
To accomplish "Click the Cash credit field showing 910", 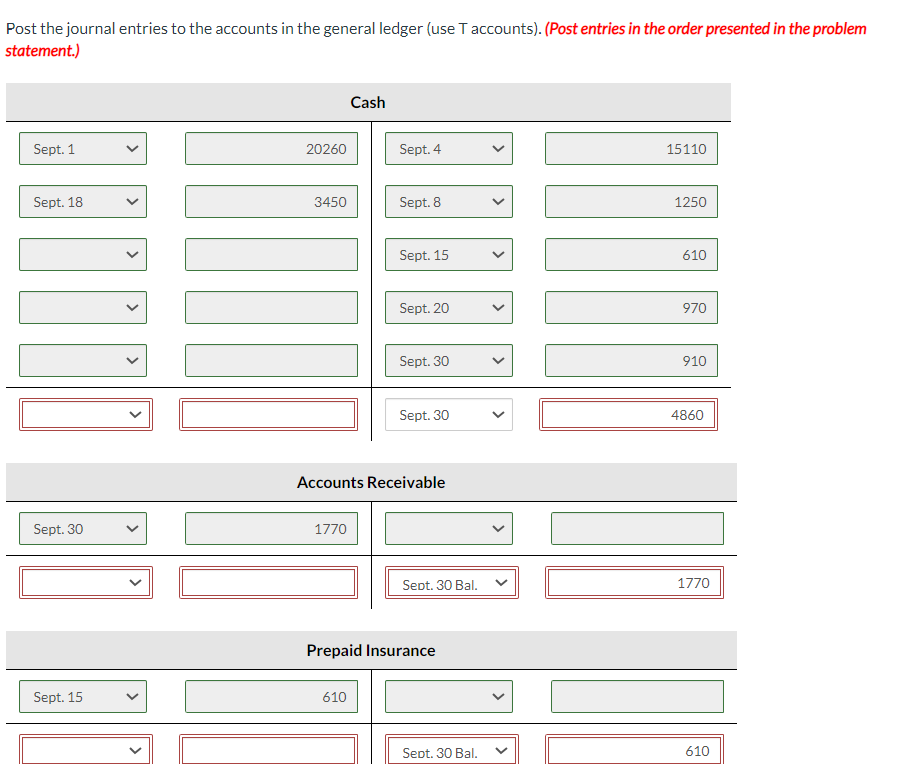I will coord(632,361).
